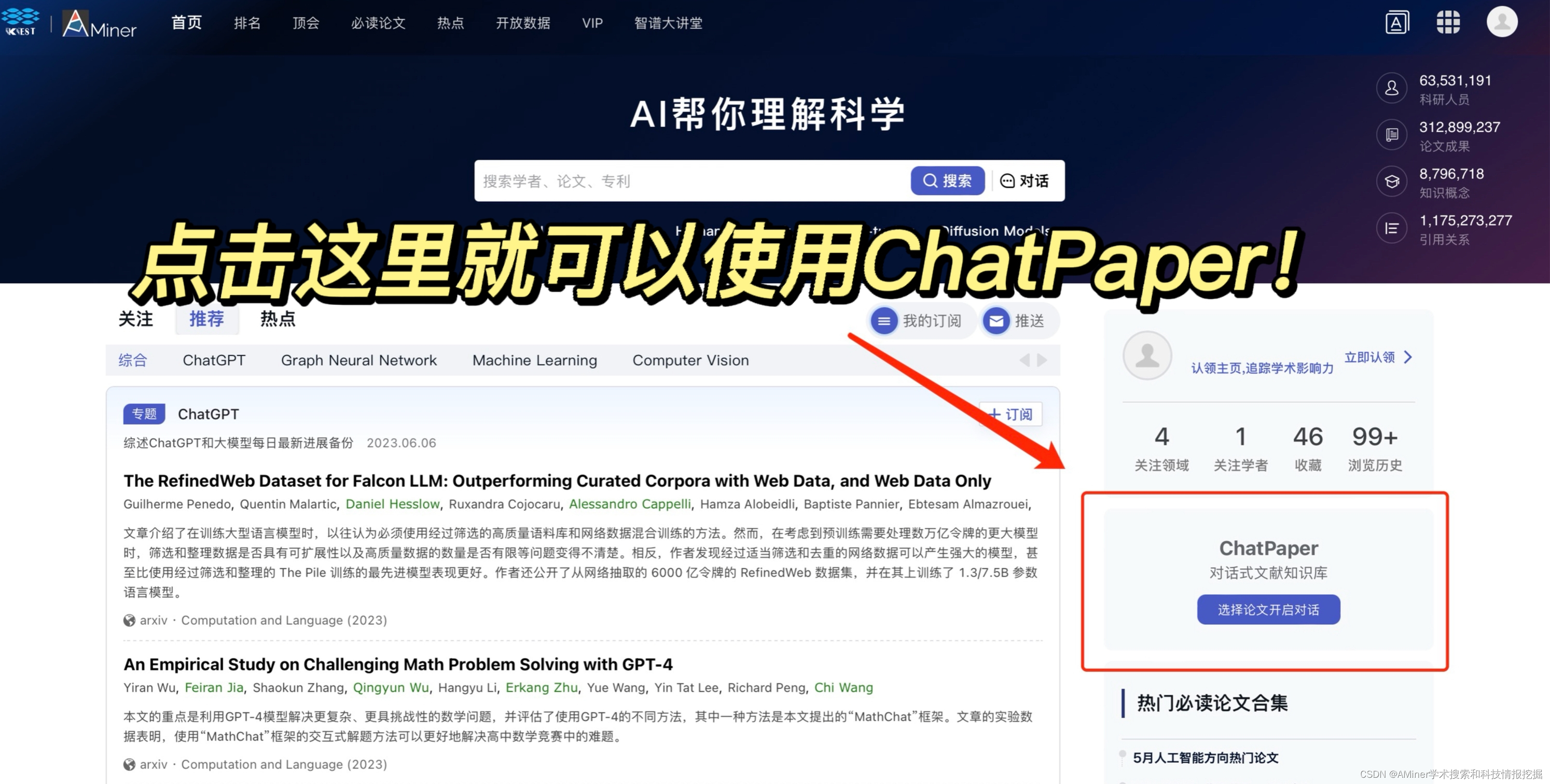Viewport: 1550px width, 784px height.
Task: Click the arxiv globe icon of the RefinedWeb paper
Action: pos(129,621)
